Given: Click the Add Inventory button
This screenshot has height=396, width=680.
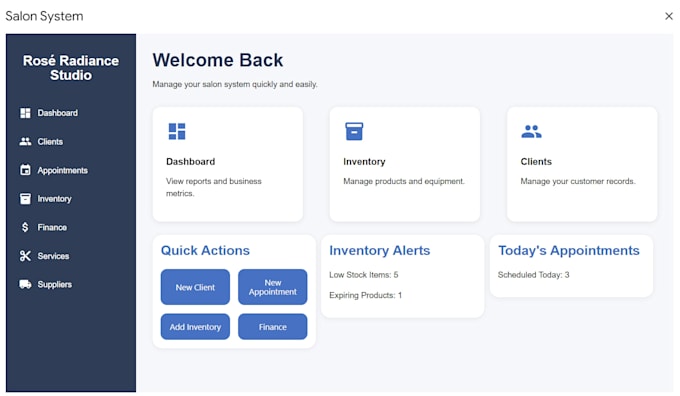Looking at the screenshot, I should [195, 327].
